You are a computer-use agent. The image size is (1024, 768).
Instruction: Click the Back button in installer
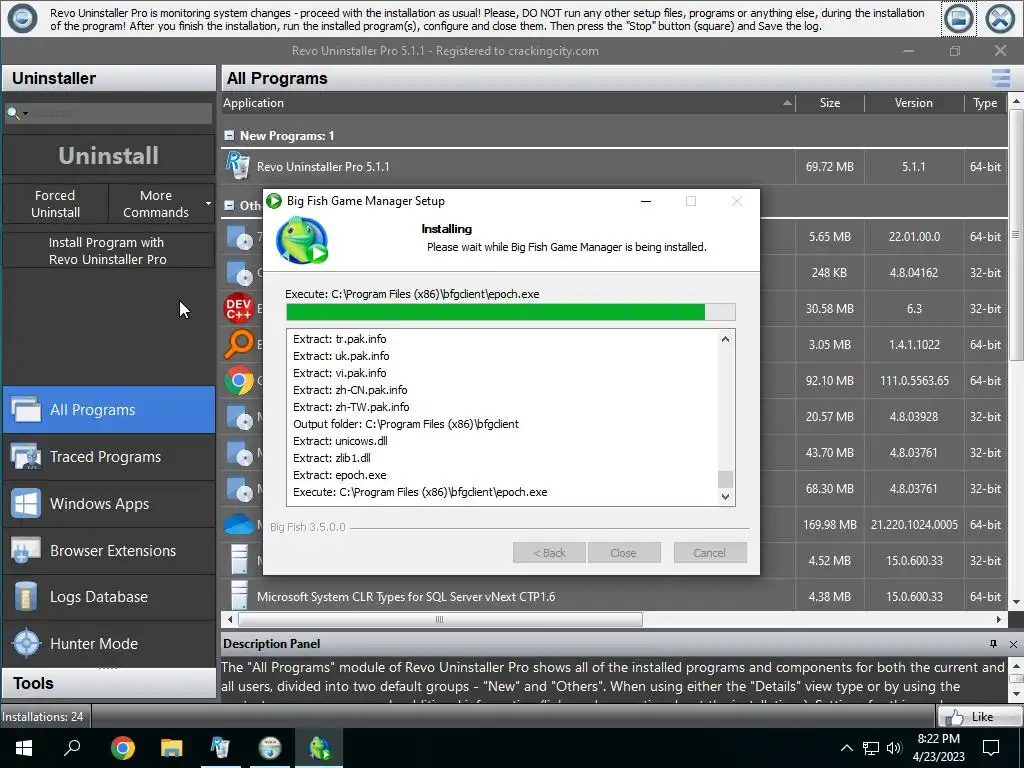pos(549,552)
